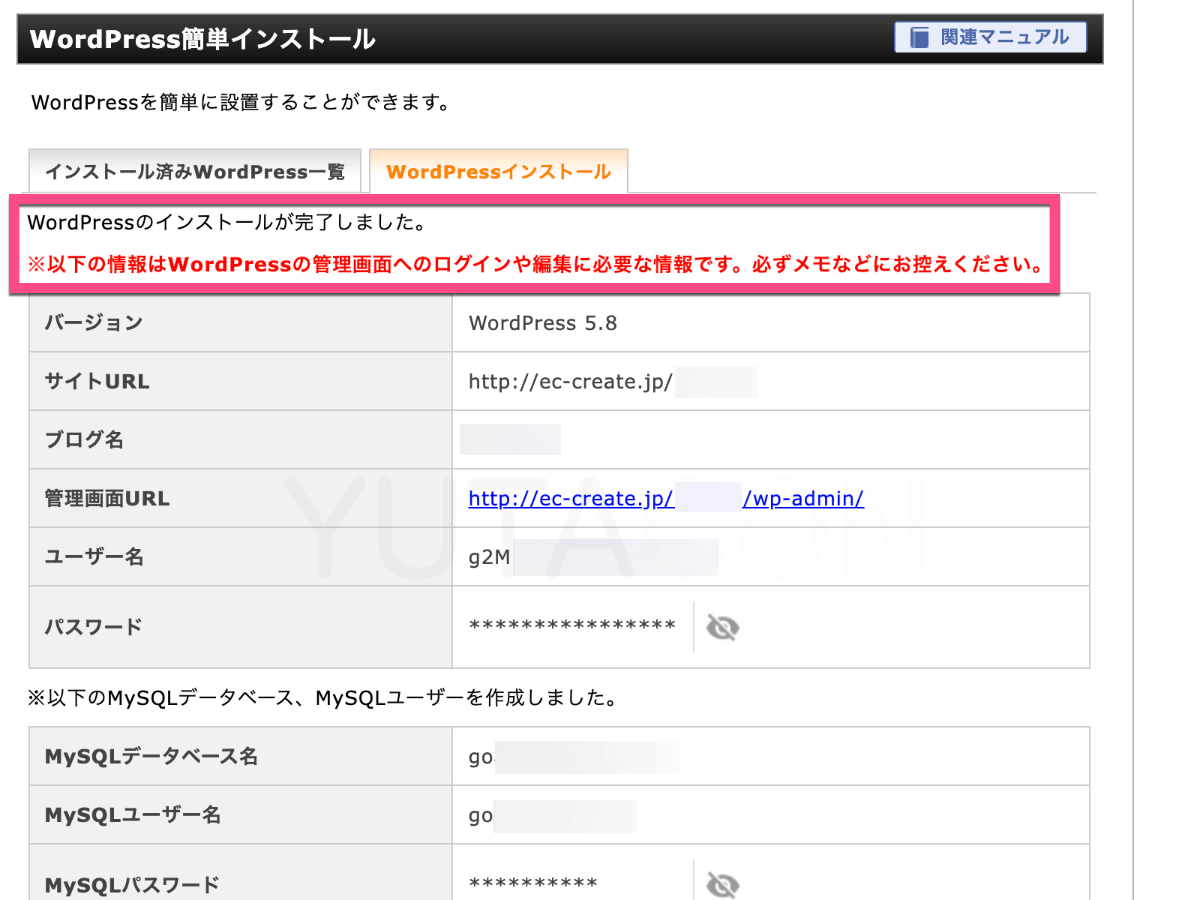The height and width of the screenshot is (900, 1187).
Task: Click the ブログ名 row label
Action: click(84, 440)
